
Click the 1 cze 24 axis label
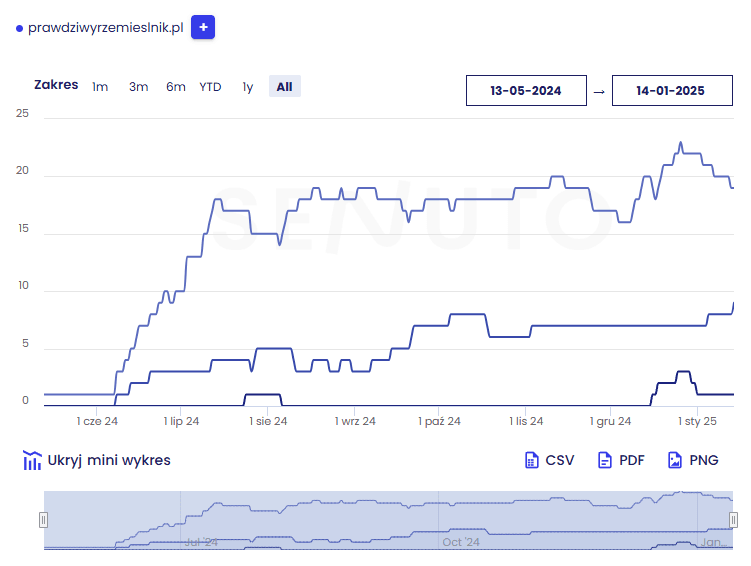pos(97,421)
